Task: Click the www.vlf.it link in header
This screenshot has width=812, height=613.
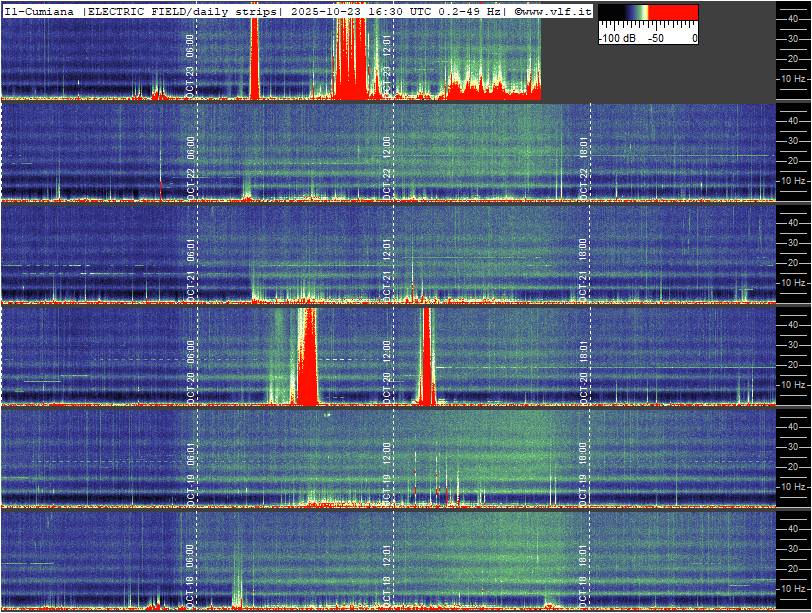Action: 556,11
